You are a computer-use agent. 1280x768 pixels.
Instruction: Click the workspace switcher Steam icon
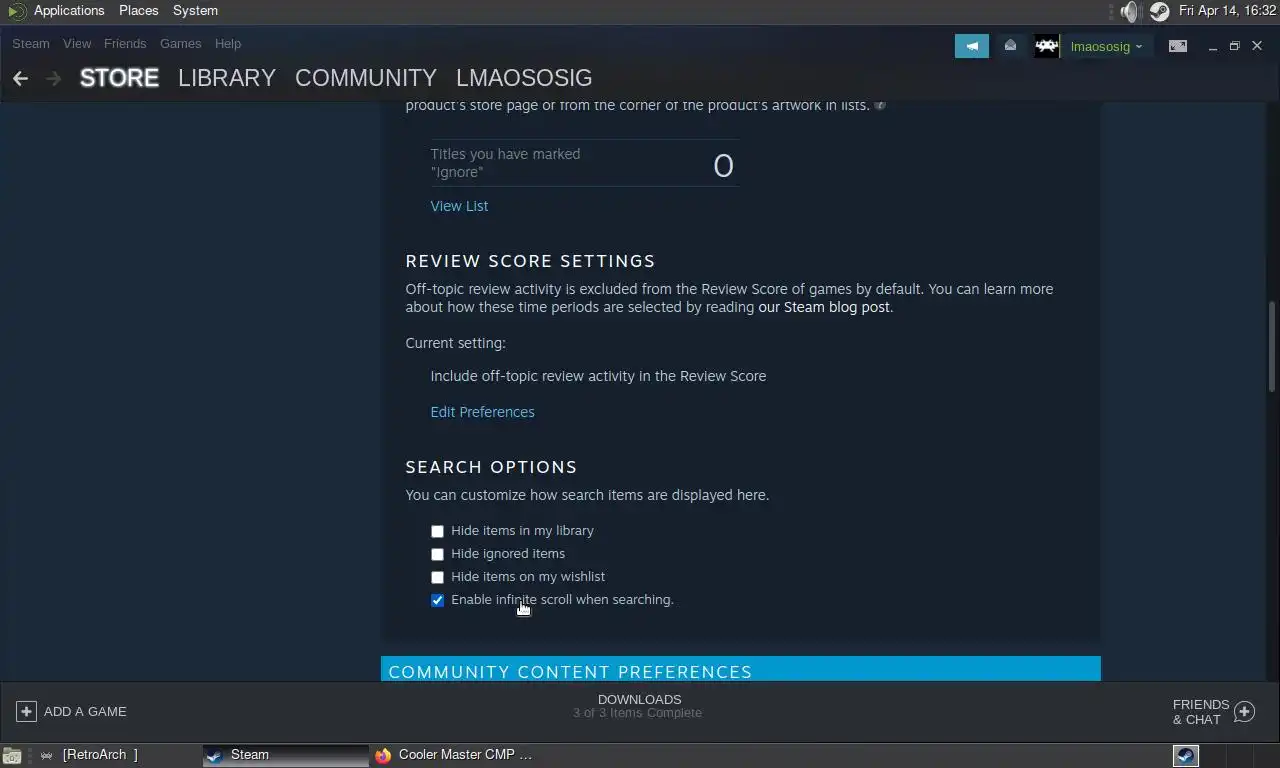1186,755
